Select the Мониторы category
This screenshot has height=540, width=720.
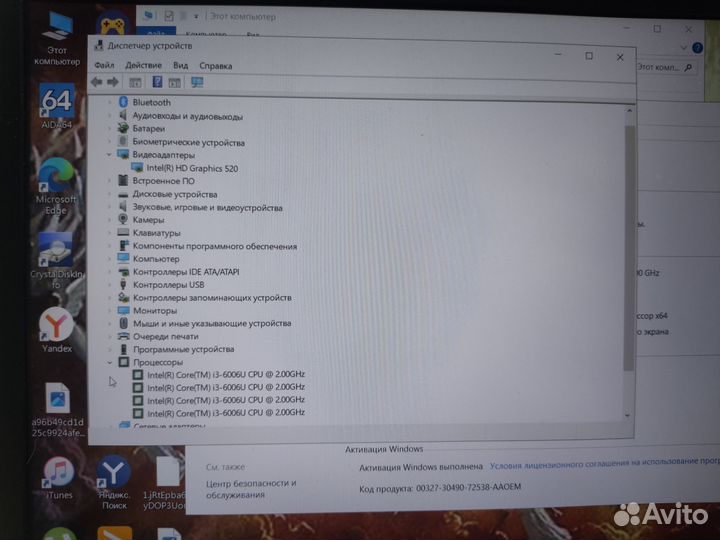point(155,311)
